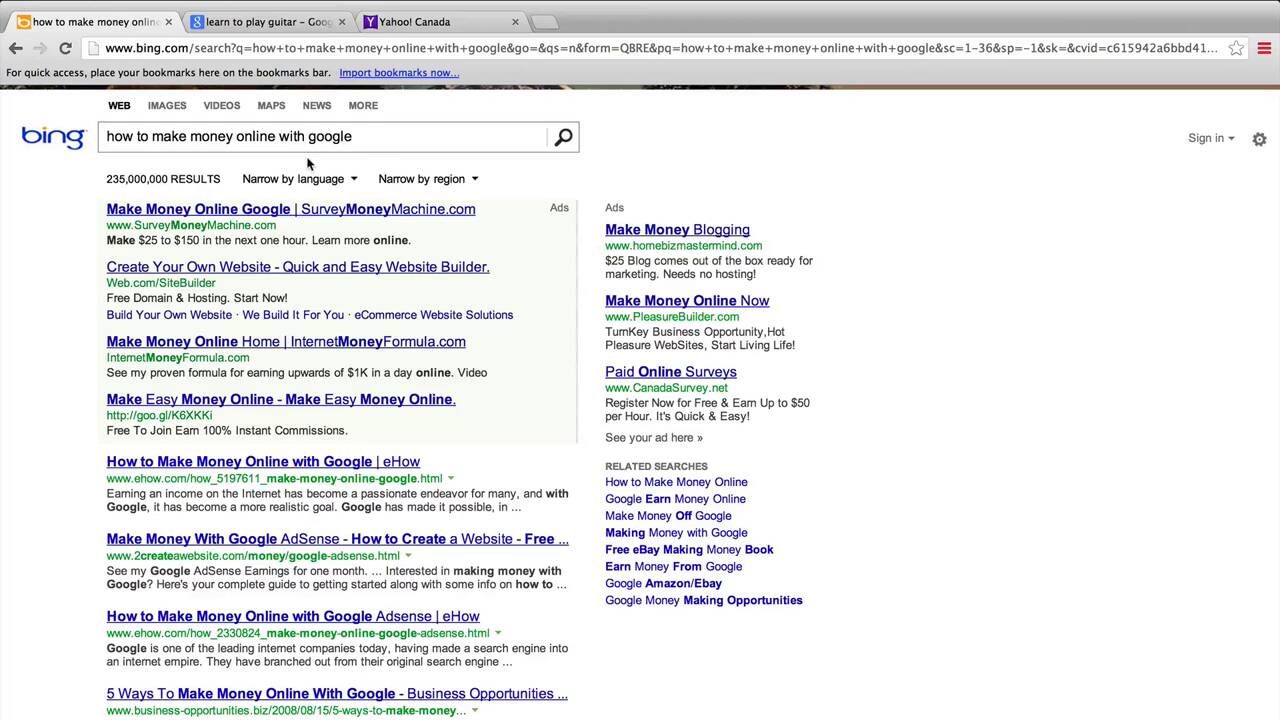This screenshot has width=1280, height=720.
Task: Open the Sign in dropdown
Action: click(1211, 138)
